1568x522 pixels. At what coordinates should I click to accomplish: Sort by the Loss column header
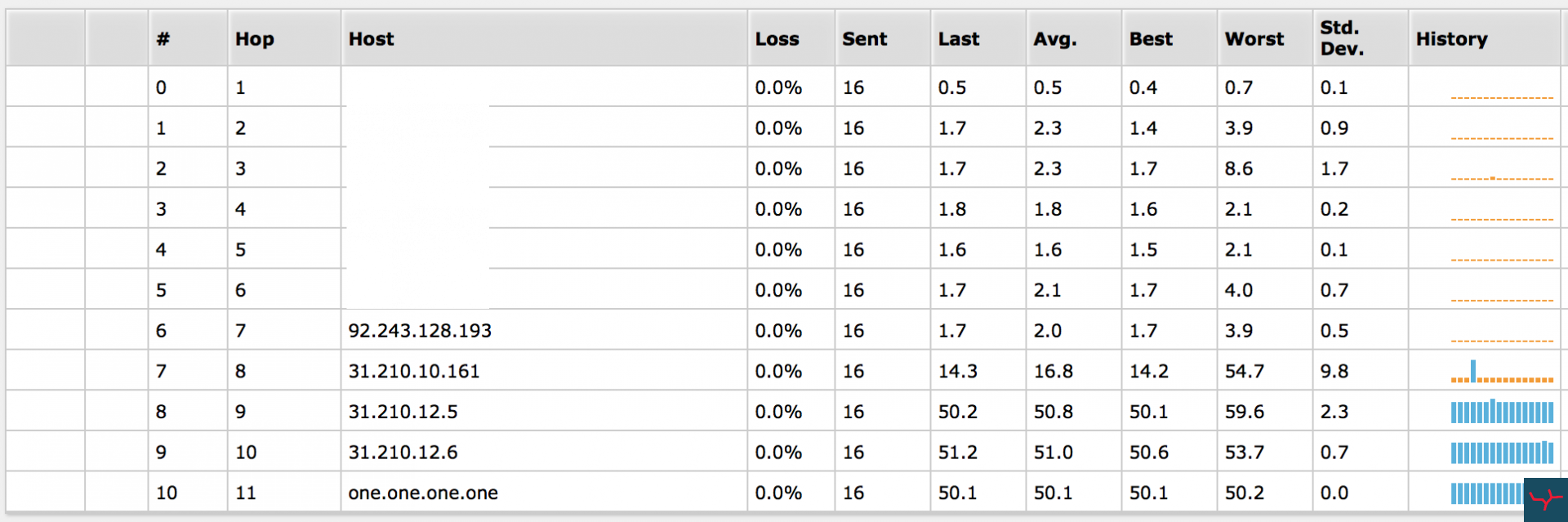[777, 38]
